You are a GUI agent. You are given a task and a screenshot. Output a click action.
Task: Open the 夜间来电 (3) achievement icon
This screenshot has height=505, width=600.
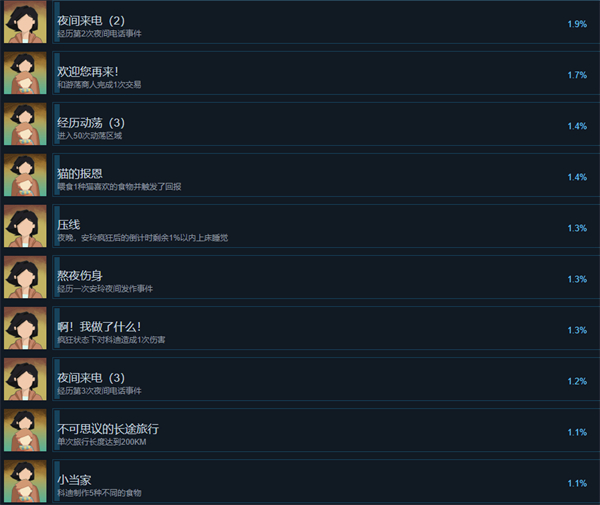tap(25, 379)
